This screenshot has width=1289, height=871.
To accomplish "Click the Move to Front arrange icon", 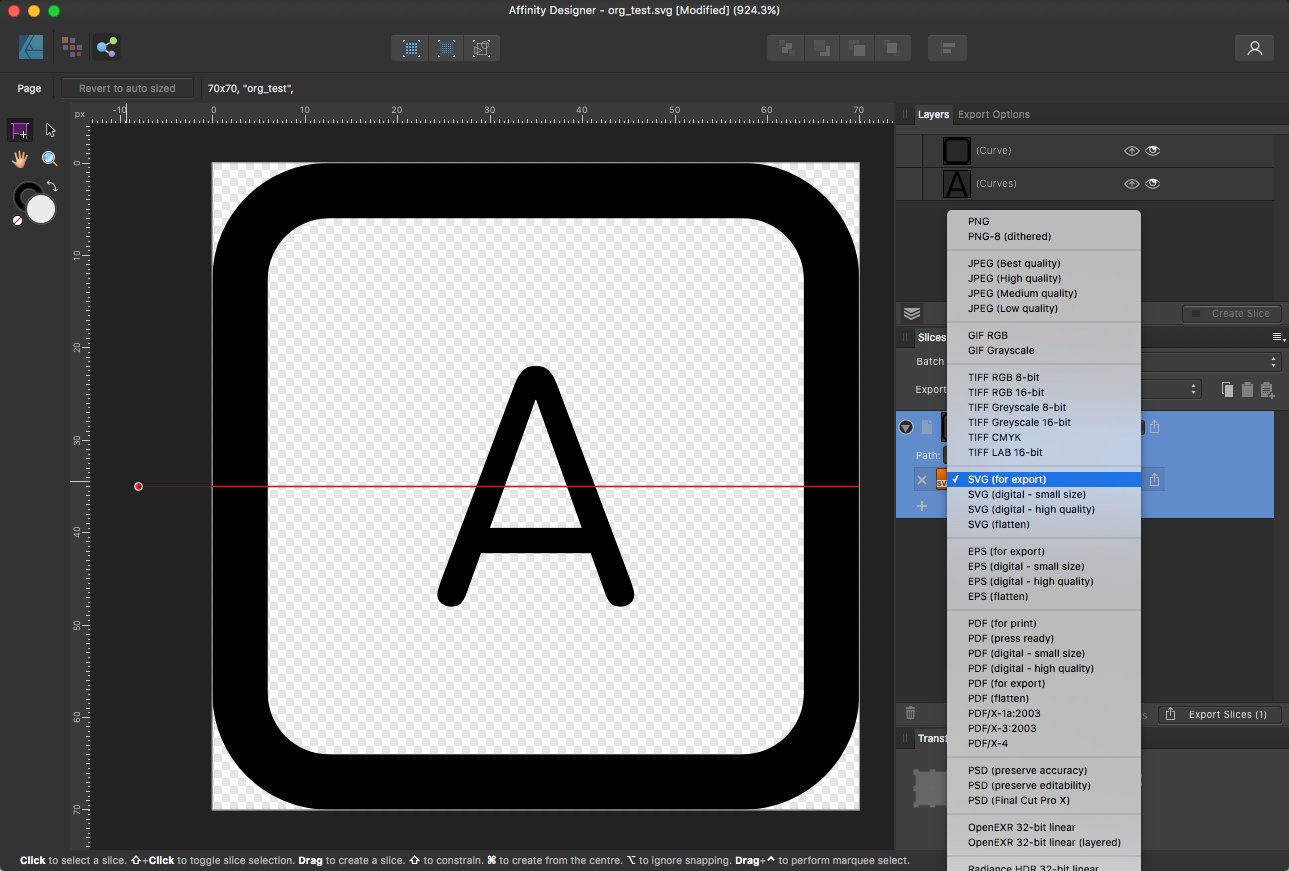I will pos(892,48).
